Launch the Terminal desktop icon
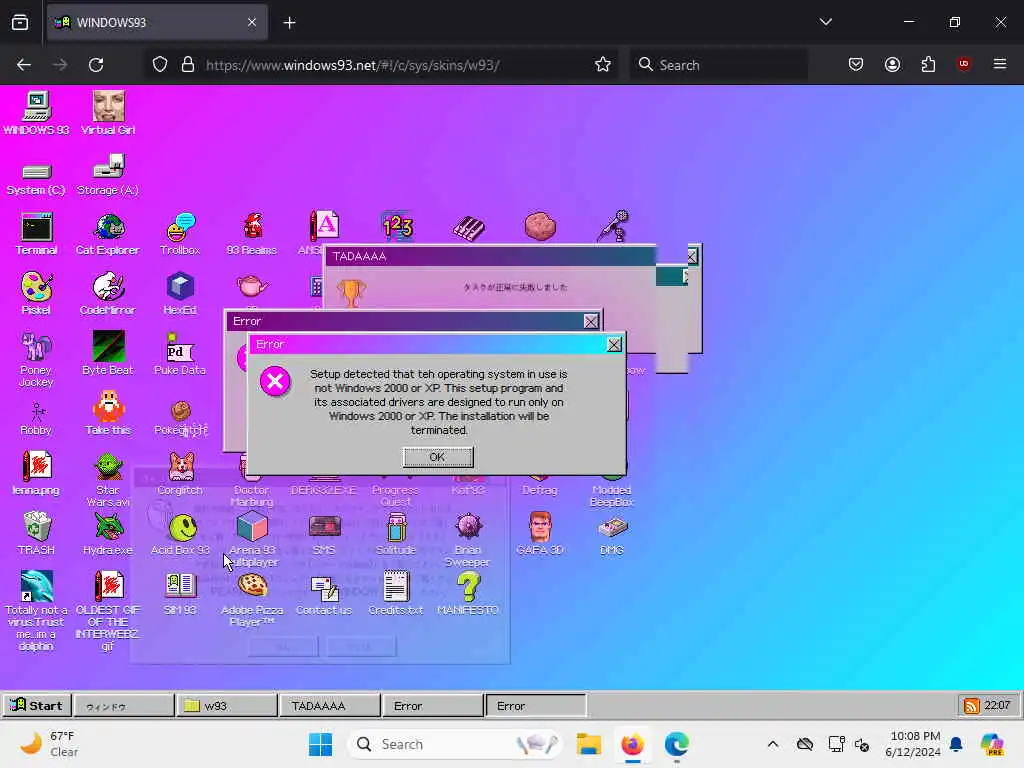 coord(36,234)
